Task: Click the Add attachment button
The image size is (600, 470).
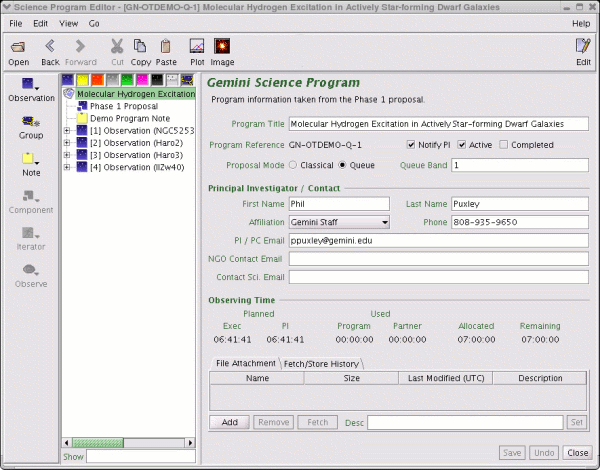Action: (230, 422)
